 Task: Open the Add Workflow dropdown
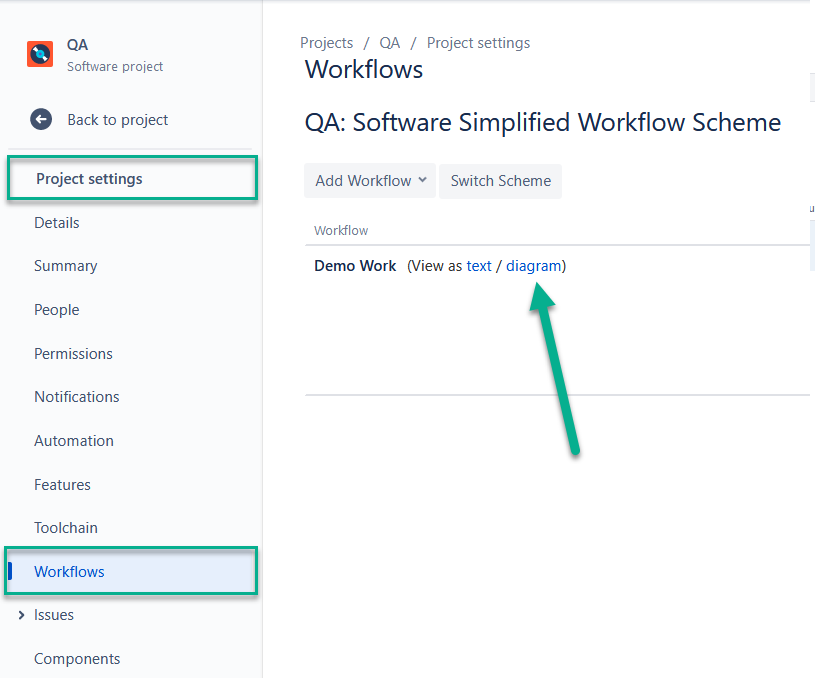point(369,181)
